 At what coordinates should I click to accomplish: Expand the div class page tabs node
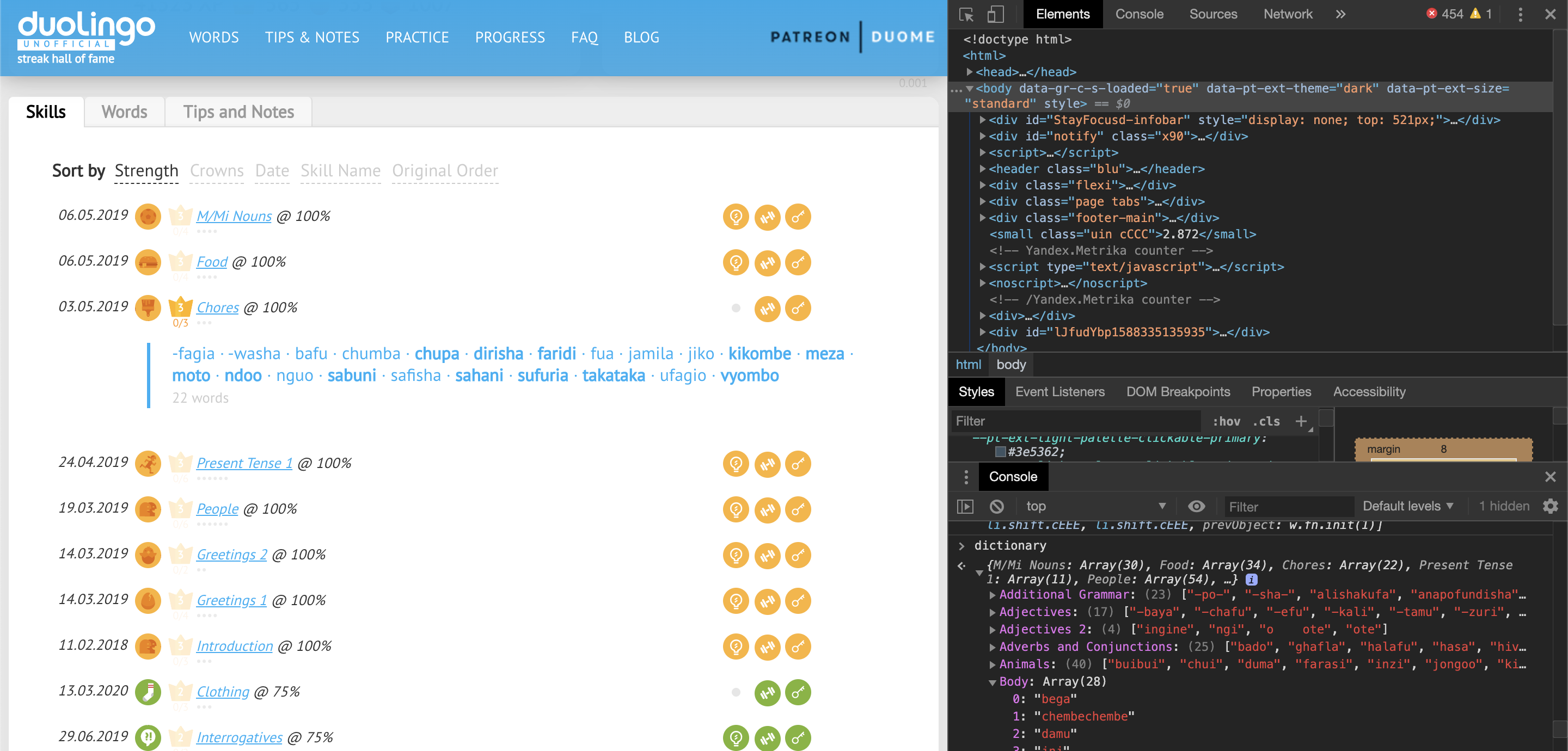[982, 201]
